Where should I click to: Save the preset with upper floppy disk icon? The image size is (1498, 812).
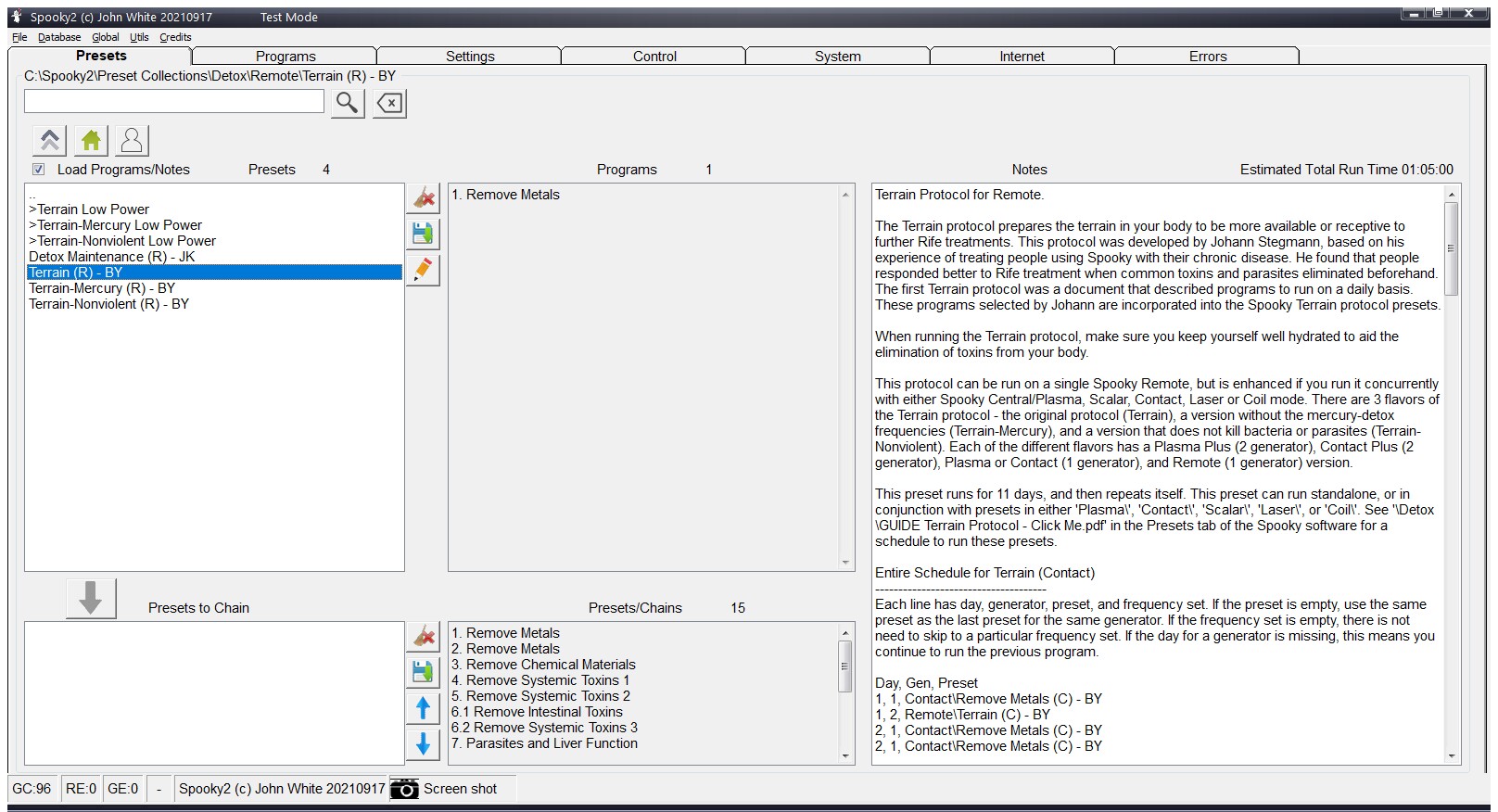[x=423, y=234]
